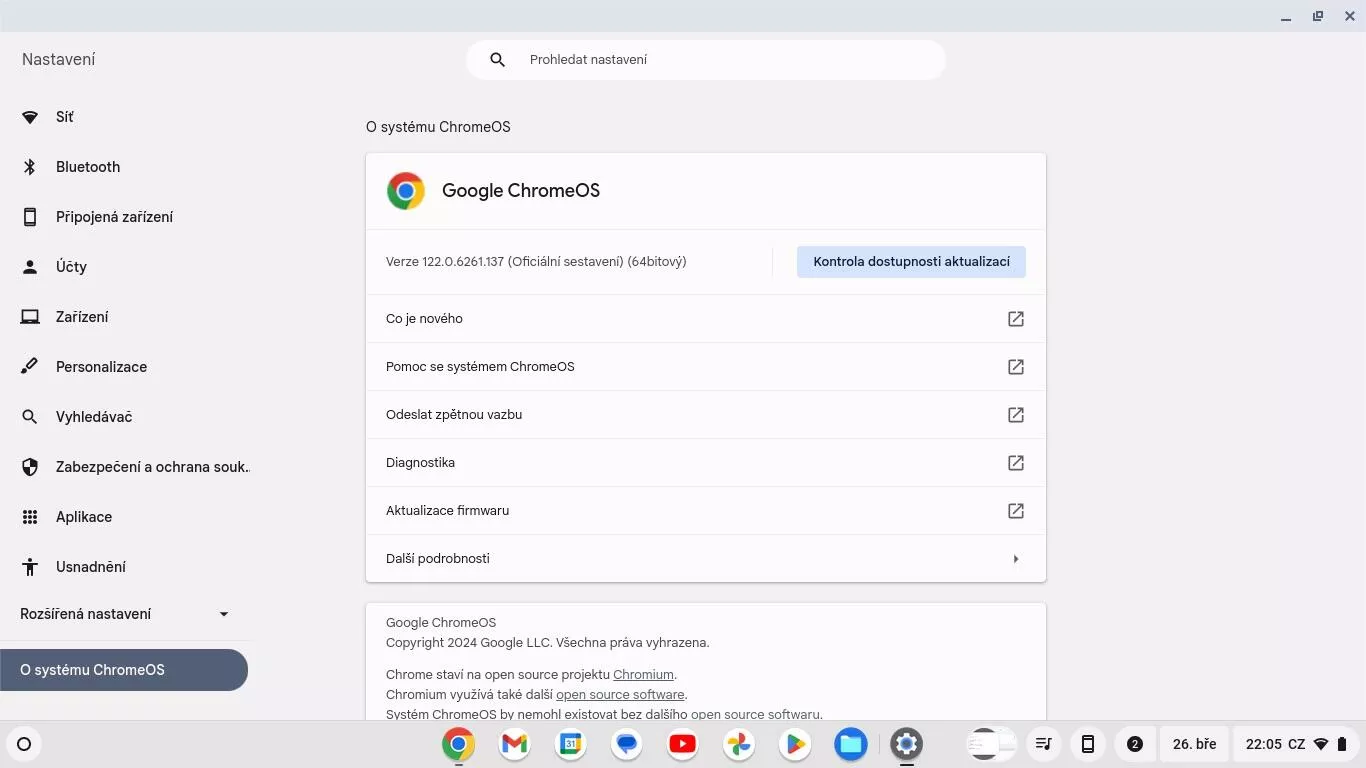Click the O systému ChromeOS page heading

(438, 127)
